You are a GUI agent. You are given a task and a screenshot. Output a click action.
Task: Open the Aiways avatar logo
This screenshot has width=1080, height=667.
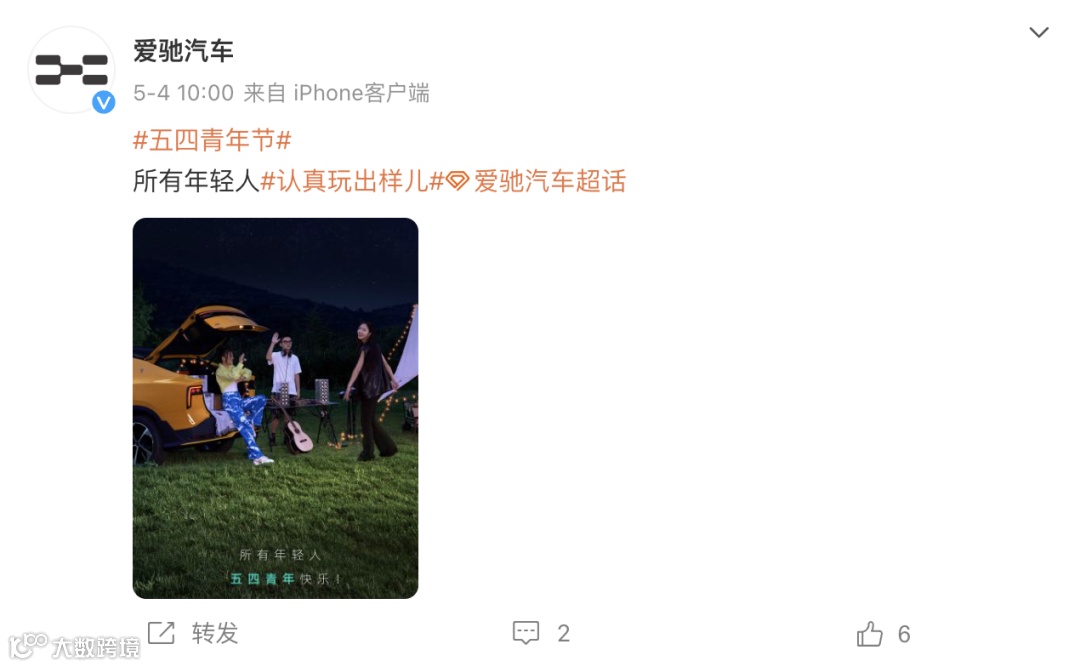point(71,70)
